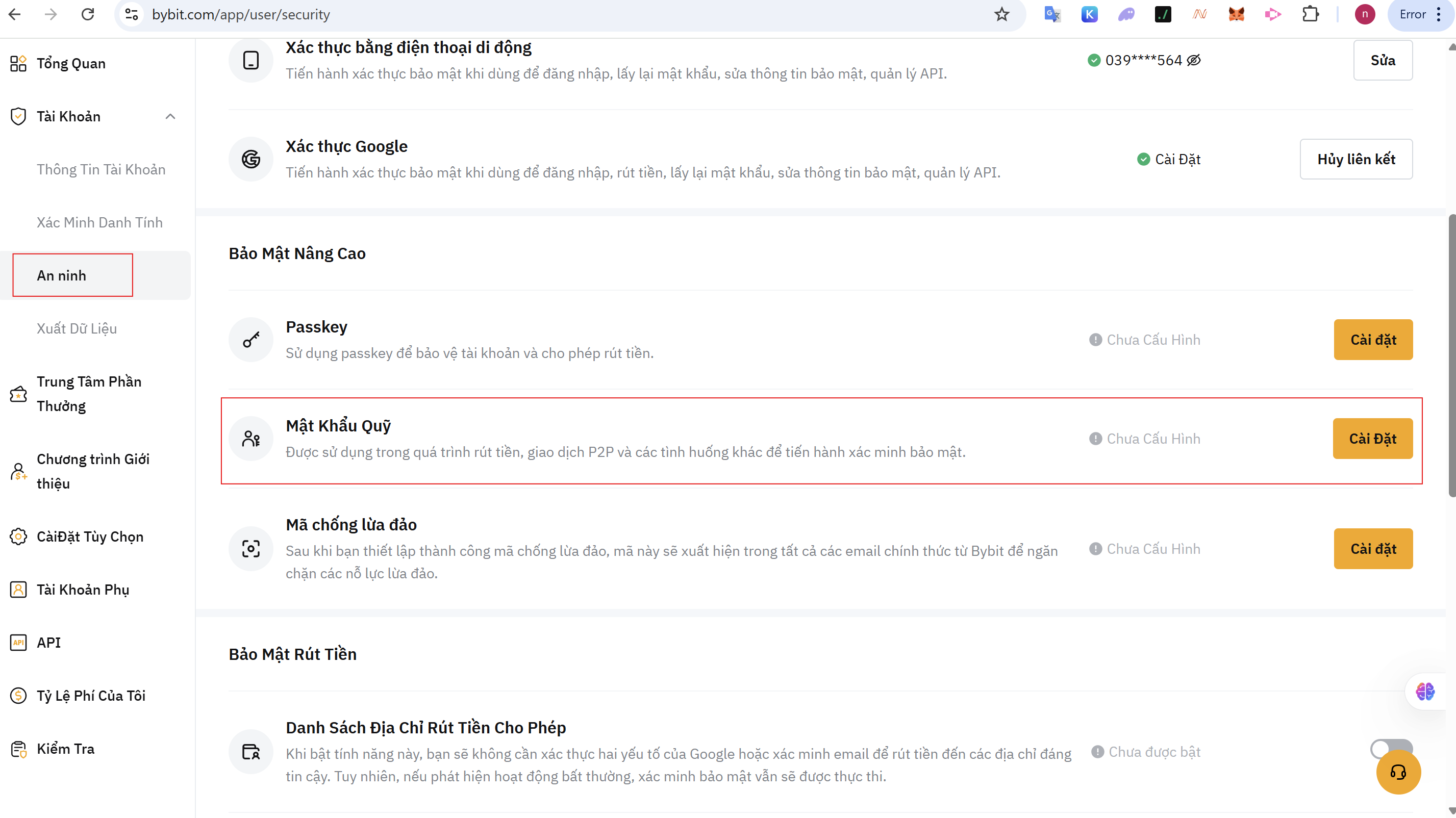Click the page vertical scrollbar thumb
The width and height of the screenshot is (1456, 818).
(1451, 356)
